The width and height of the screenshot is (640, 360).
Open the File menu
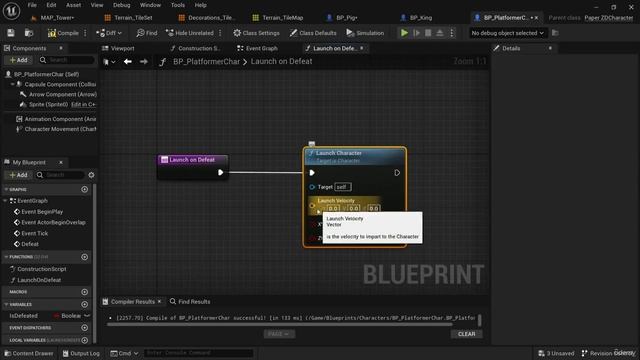point(32,5)
